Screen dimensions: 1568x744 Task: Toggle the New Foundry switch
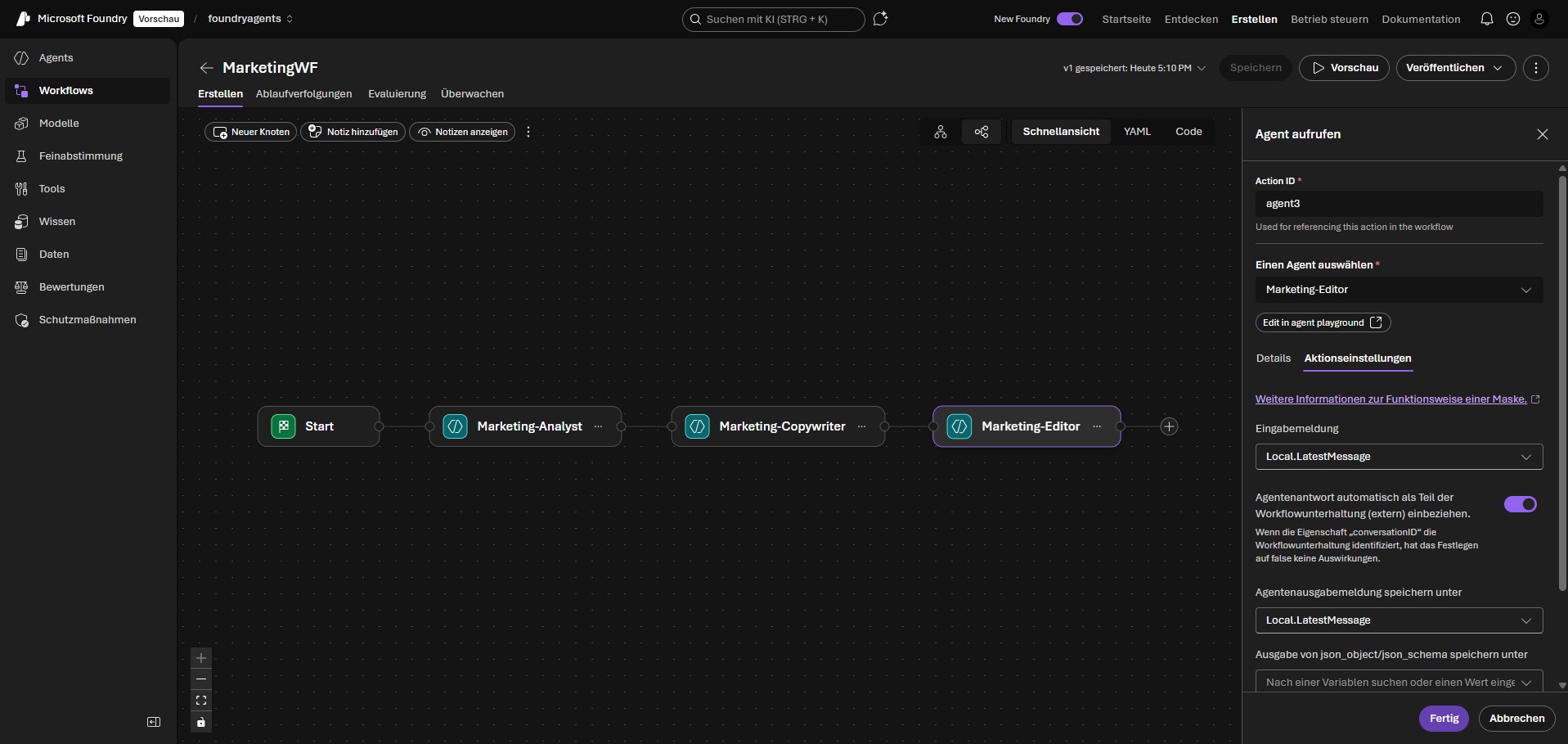click(1070, 18)
